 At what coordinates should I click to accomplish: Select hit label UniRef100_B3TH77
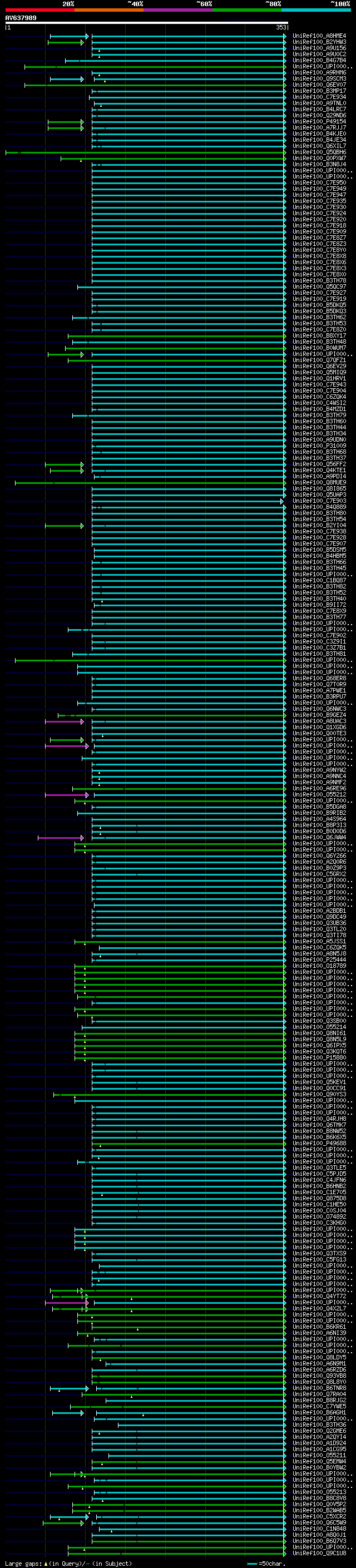click(x=319, y=617)
